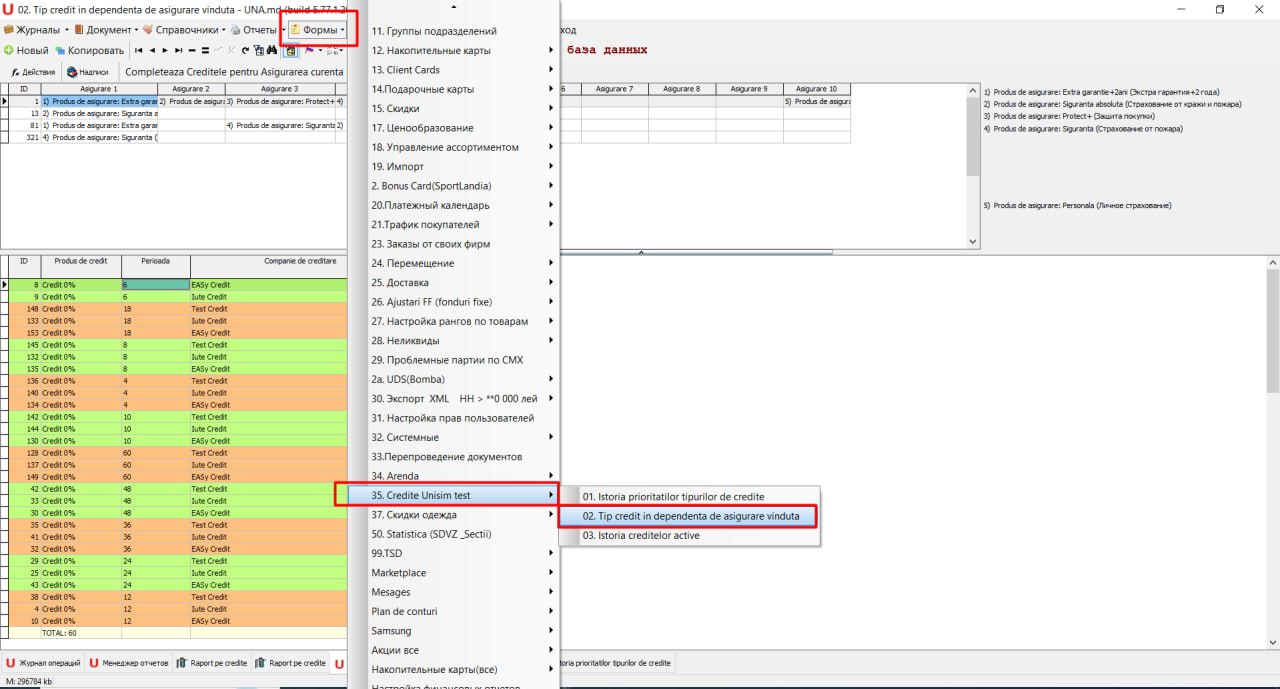This screenshot has height=689, width=1280.
Task: Jump to the first record using toolbar arrow
Action: [139, 50]
